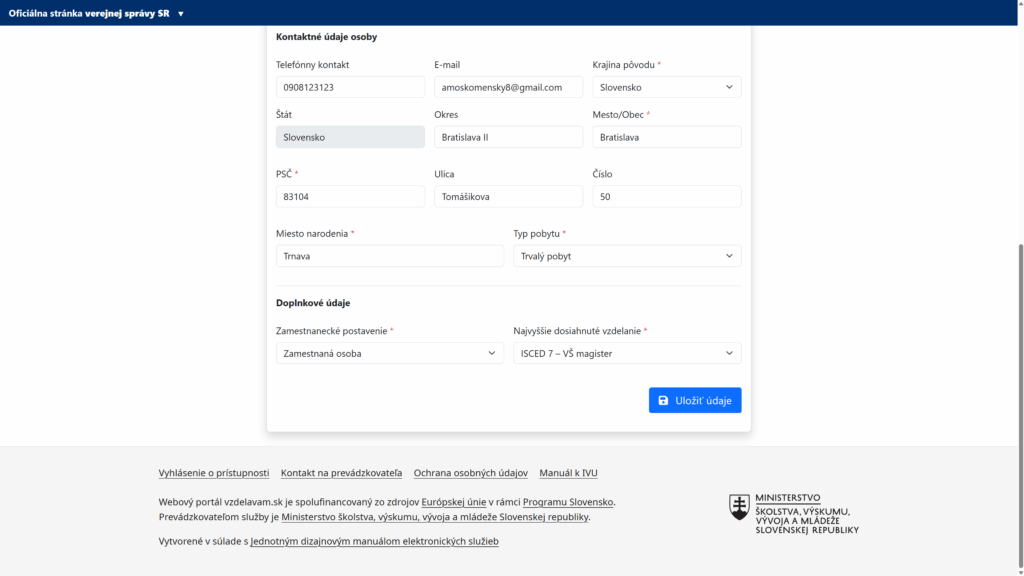1024x576 pixels.
Task: Click the Miesto narodenia field
Action: click(x=389, y=255)
